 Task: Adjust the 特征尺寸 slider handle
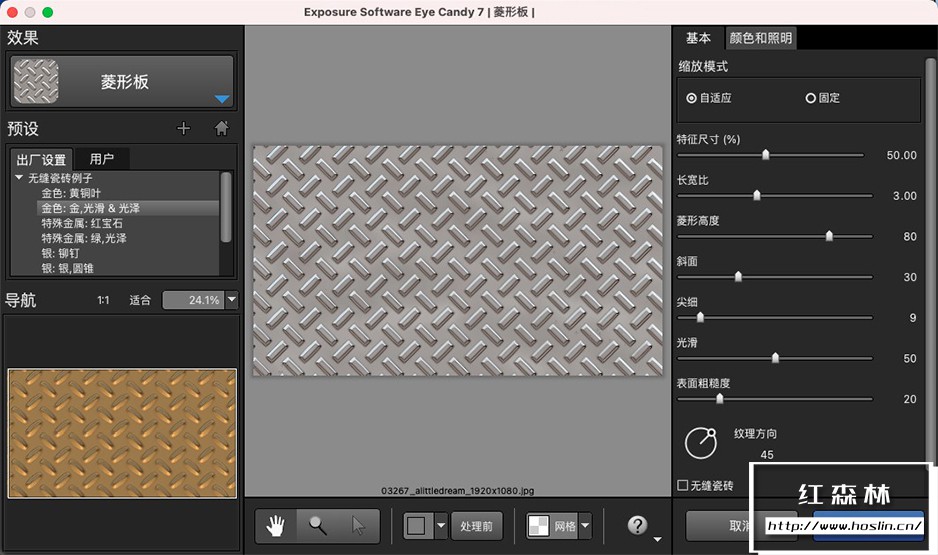tap(765, 155)
